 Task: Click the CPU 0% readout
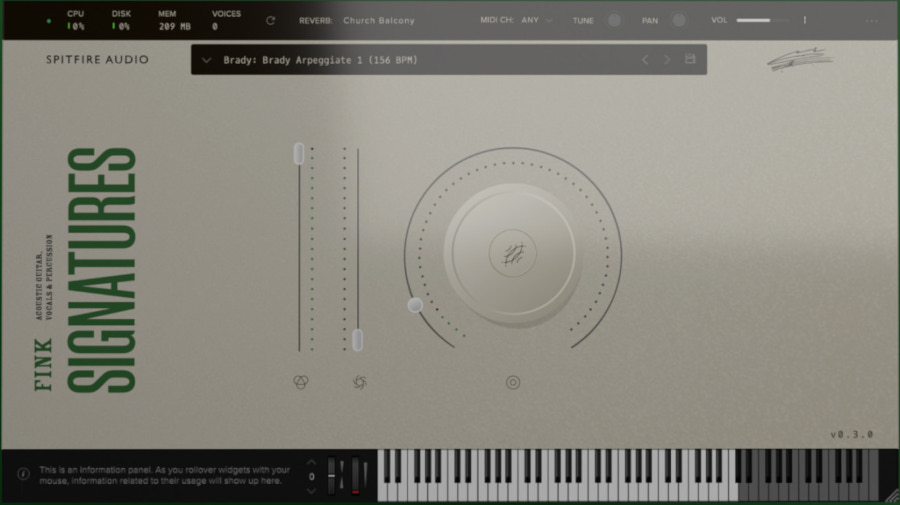[76, 20]
